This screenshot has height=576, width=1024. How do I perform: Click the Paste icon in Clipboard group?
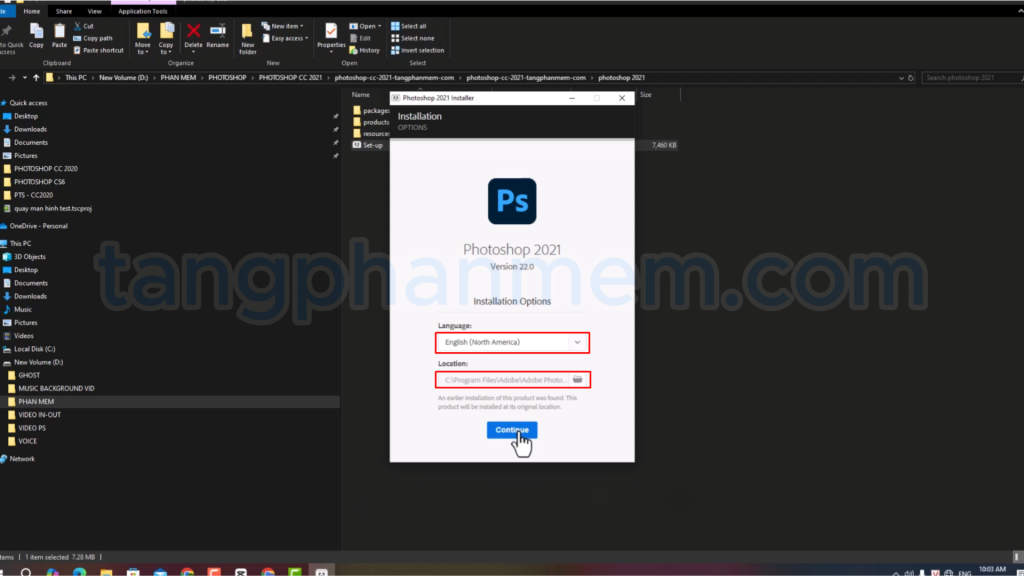[59, 35]
